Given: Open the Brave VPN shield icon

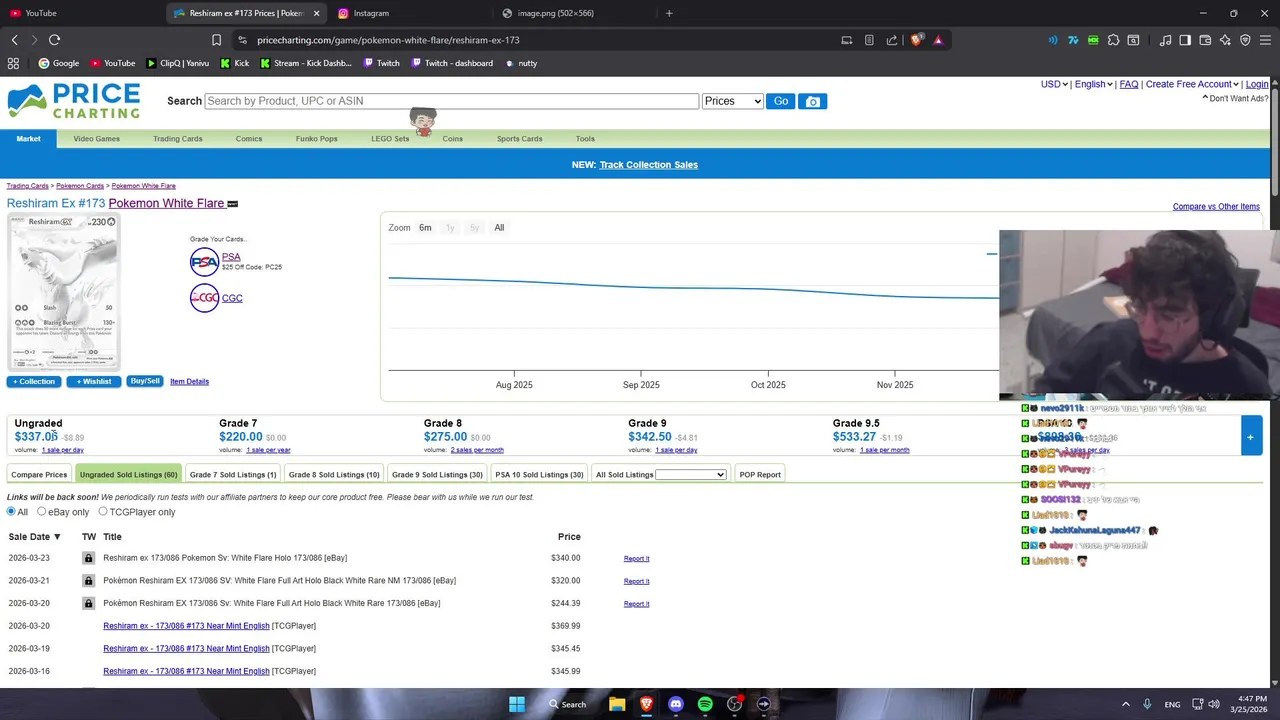Looking at the screenshot, I should (1245, 40).
